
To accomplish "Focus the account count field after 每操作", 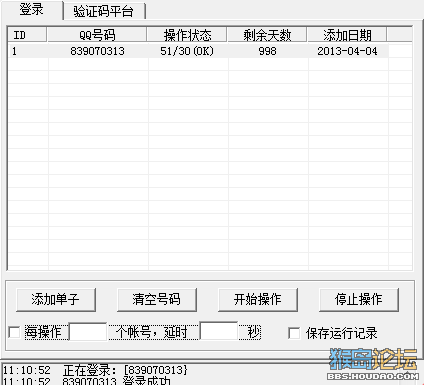I will [88, 331].
